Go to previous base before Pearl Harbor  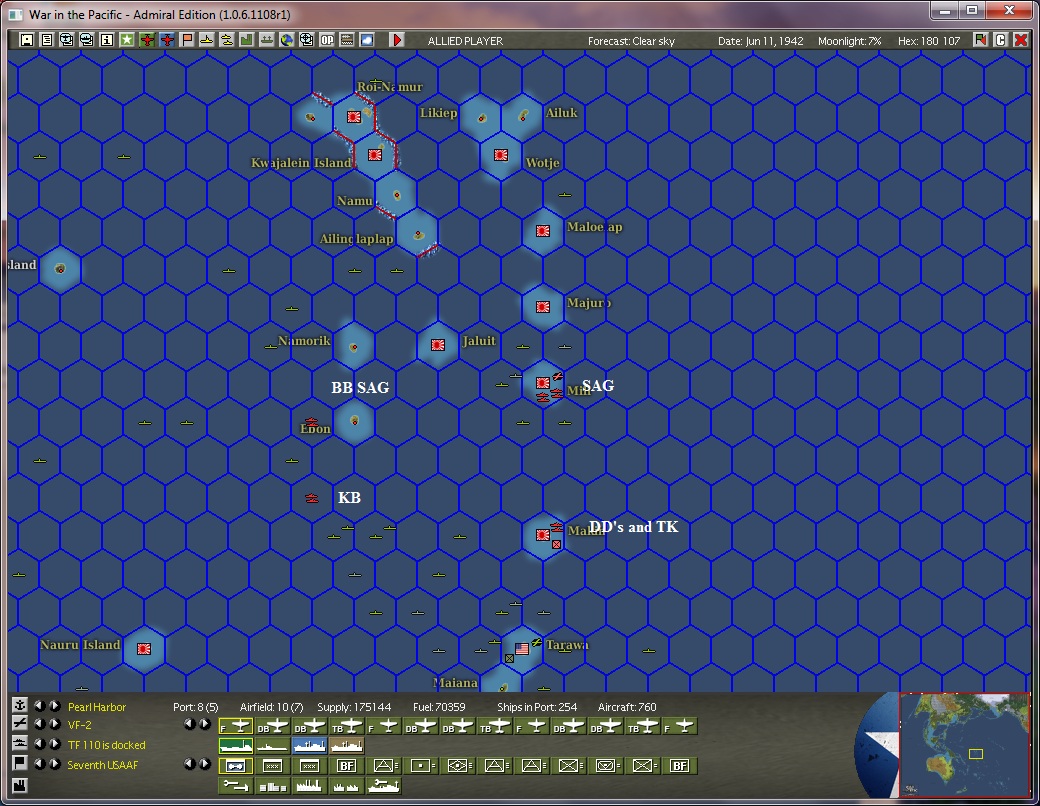tap(40, 706)
